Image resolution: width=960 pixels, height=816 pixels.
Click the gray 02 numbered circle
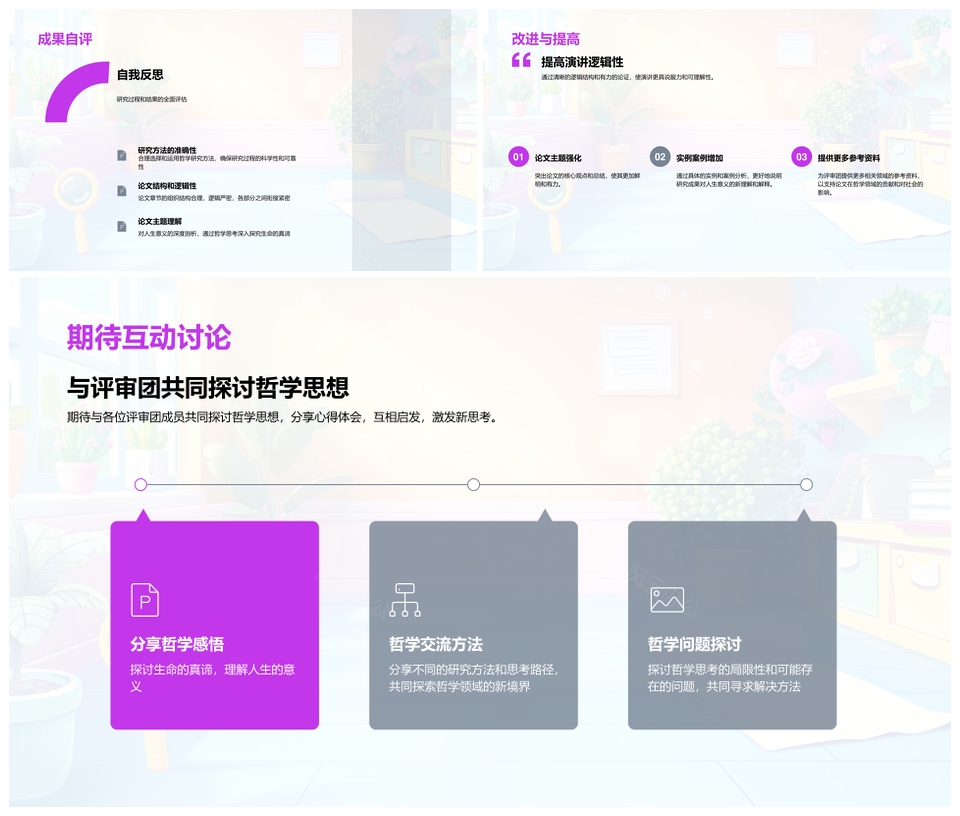tap(659, 157)
